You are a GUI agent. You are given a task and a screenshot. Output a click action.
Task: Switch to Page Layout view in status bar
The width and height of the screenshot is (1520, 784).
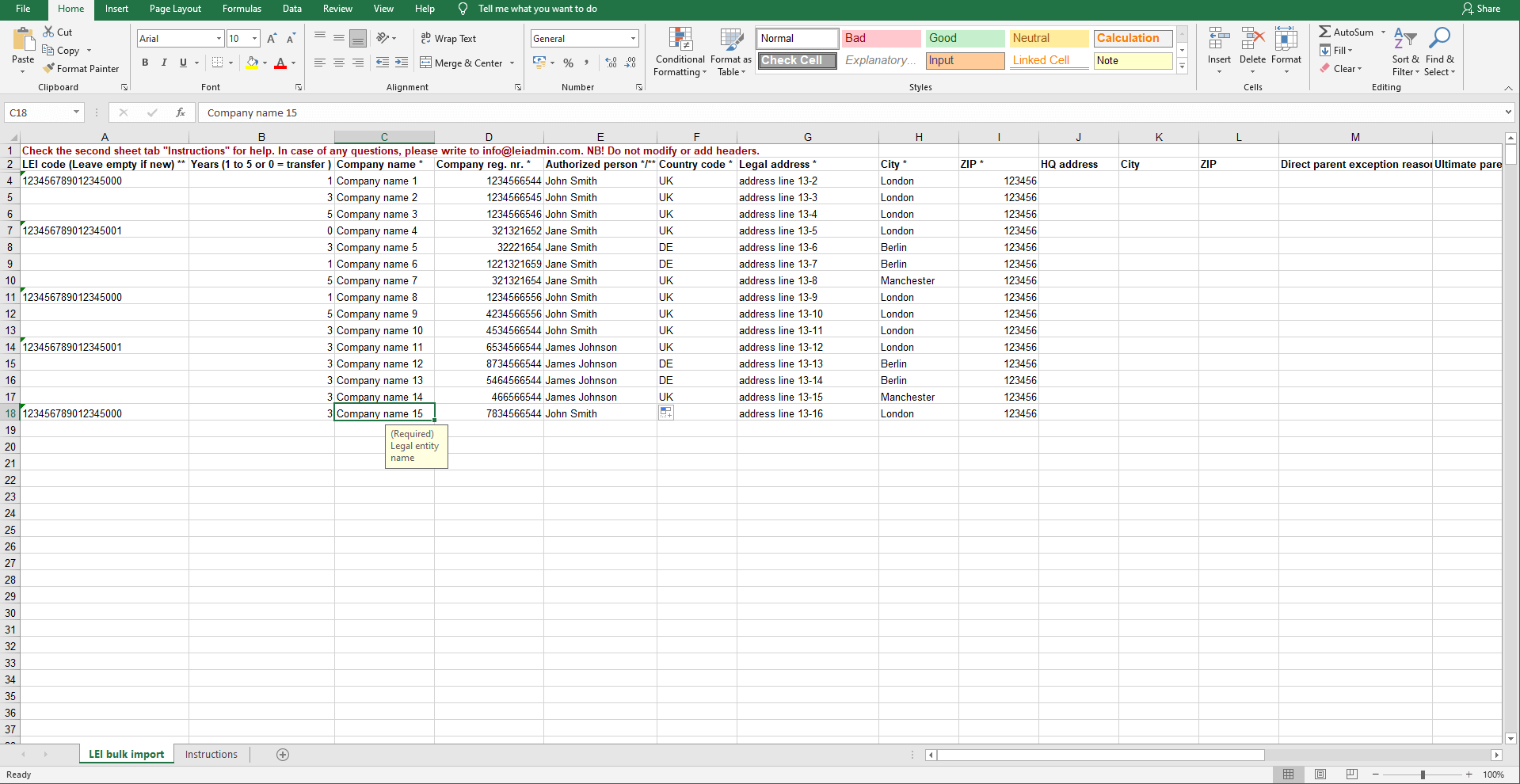point(1320,774)
